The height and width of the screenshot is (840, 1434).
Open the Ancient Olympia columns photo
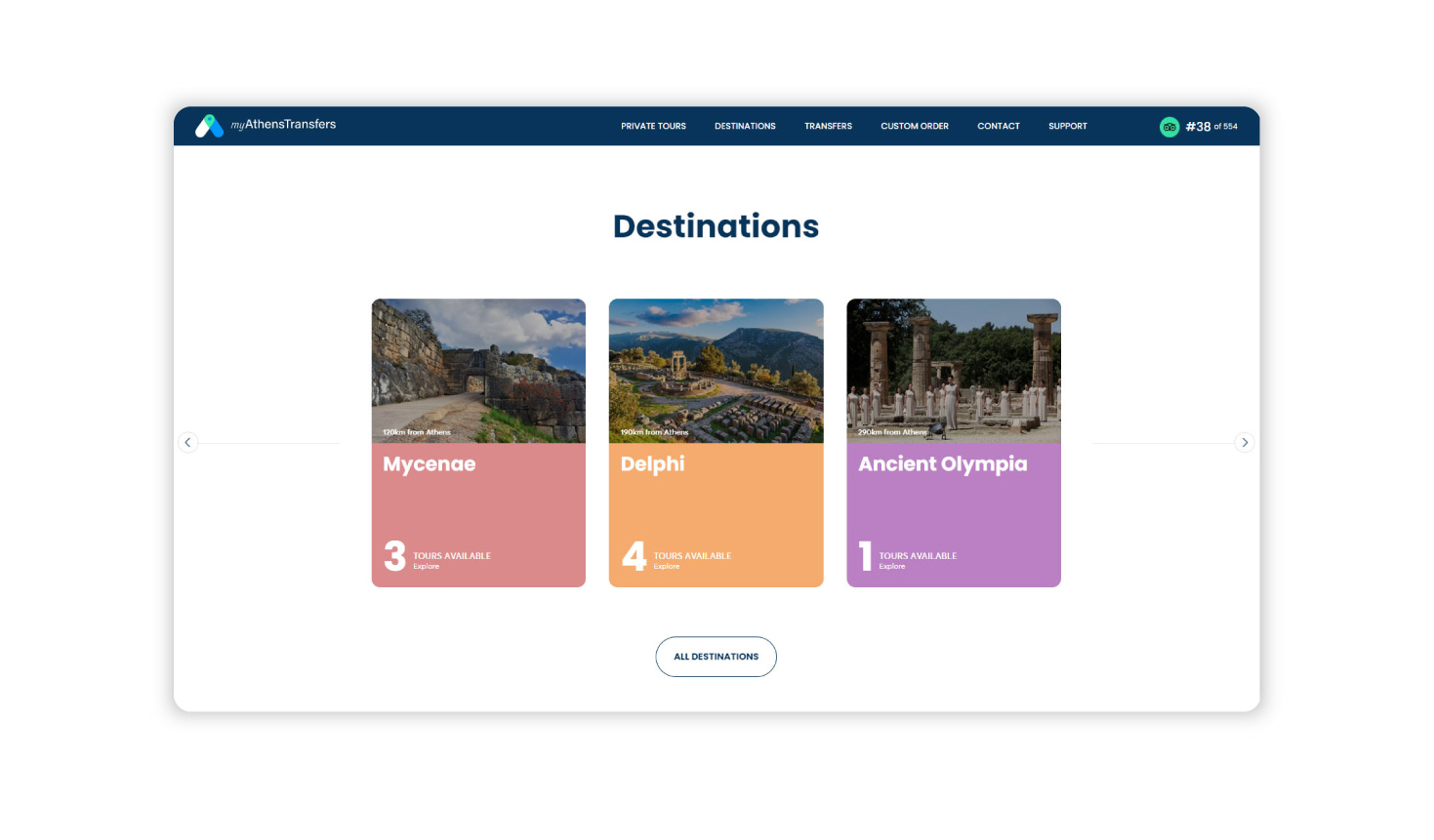(953, 366)
